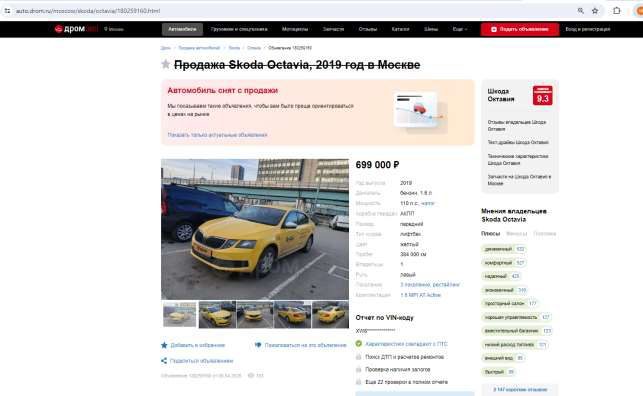This screenshot has width=643, height=396.
Task: Bookmark this page with the star icon
Action: 595,11
